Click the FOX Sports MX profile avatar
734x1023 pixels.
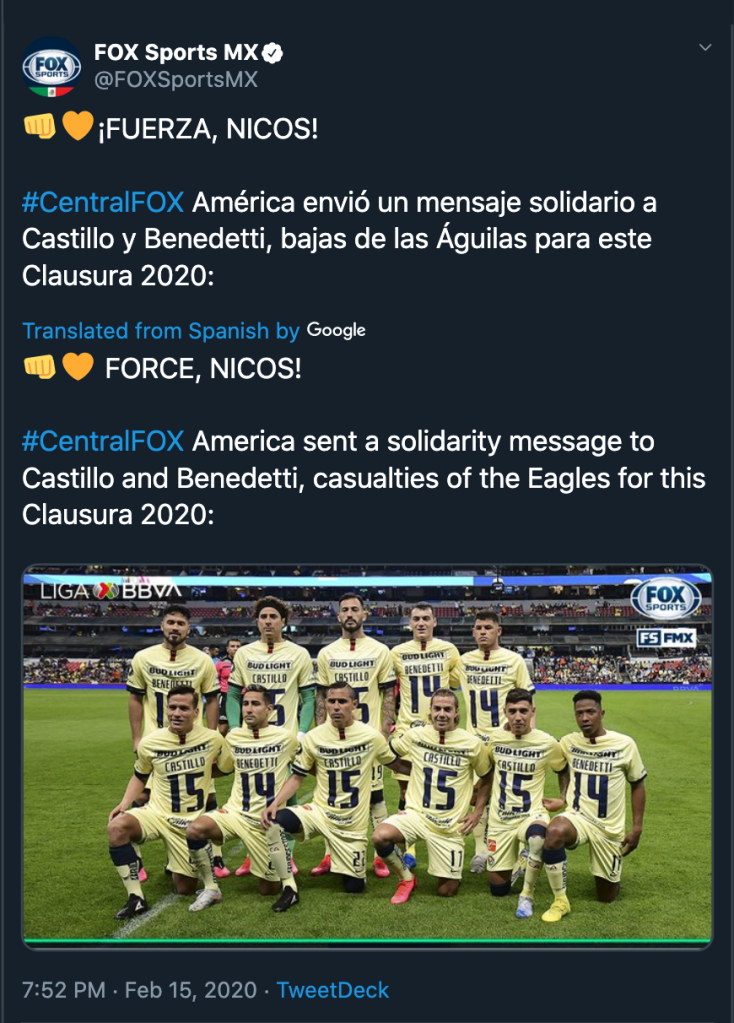point(52,66)
